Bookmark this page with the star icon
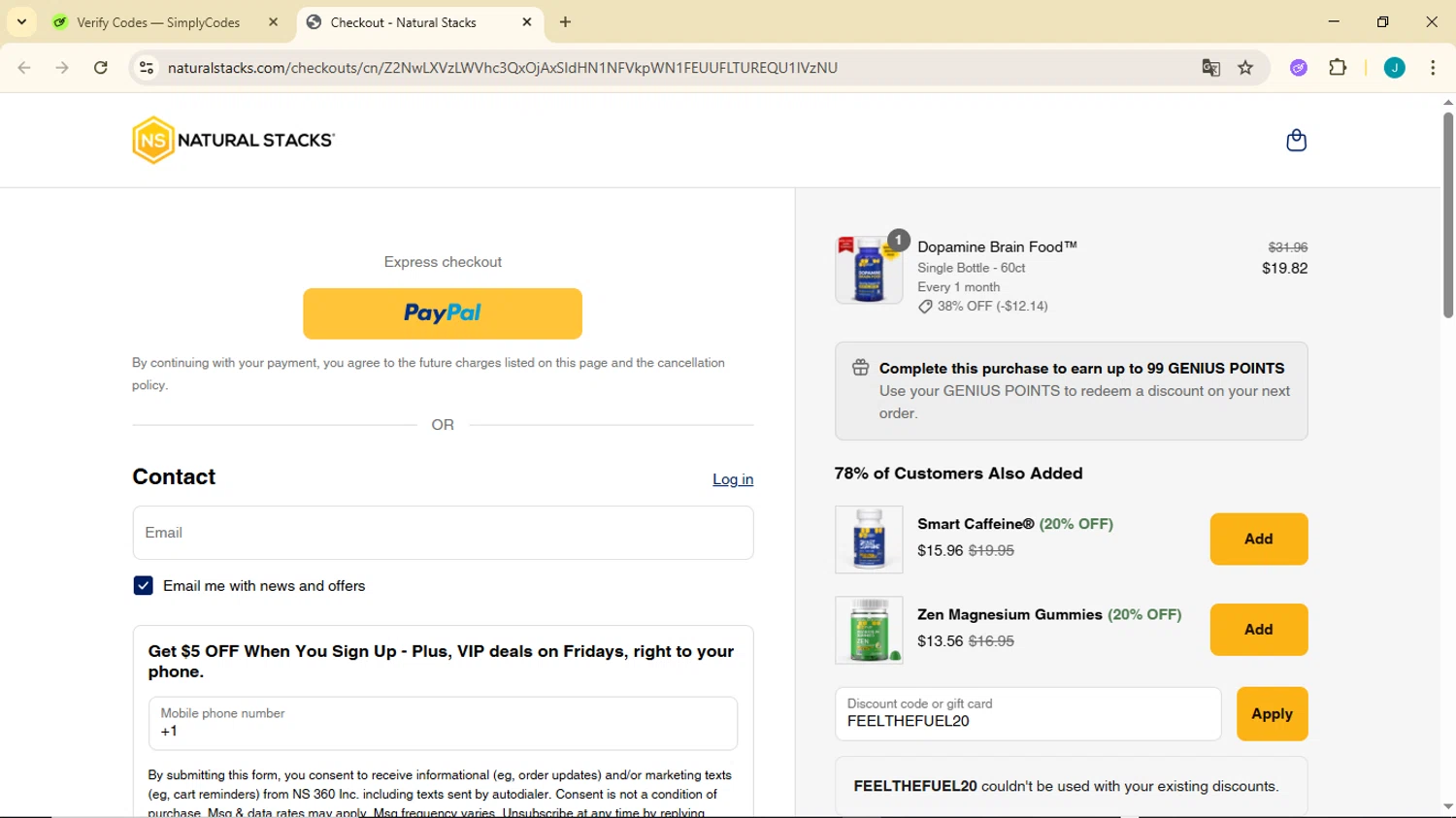Viewport: 1456px width, 818px height. (1245, 68)
